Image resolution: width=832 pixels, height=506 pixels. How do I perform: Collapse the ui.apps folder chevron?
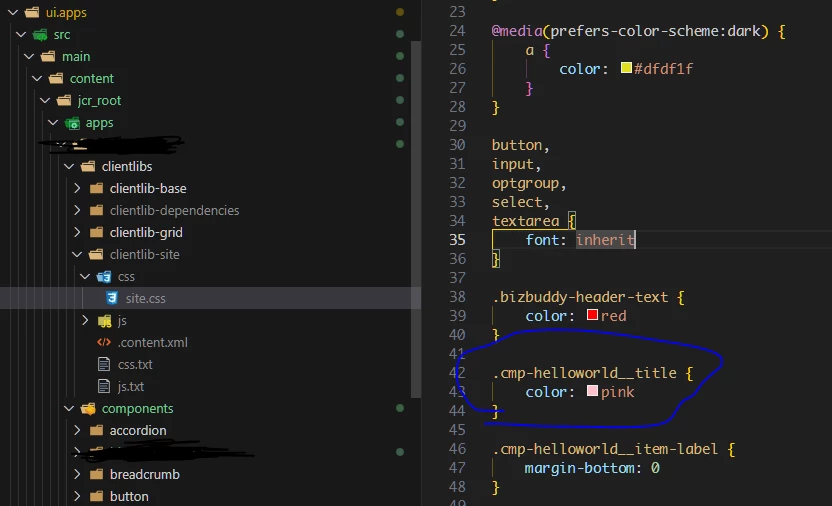click(13, 12)
